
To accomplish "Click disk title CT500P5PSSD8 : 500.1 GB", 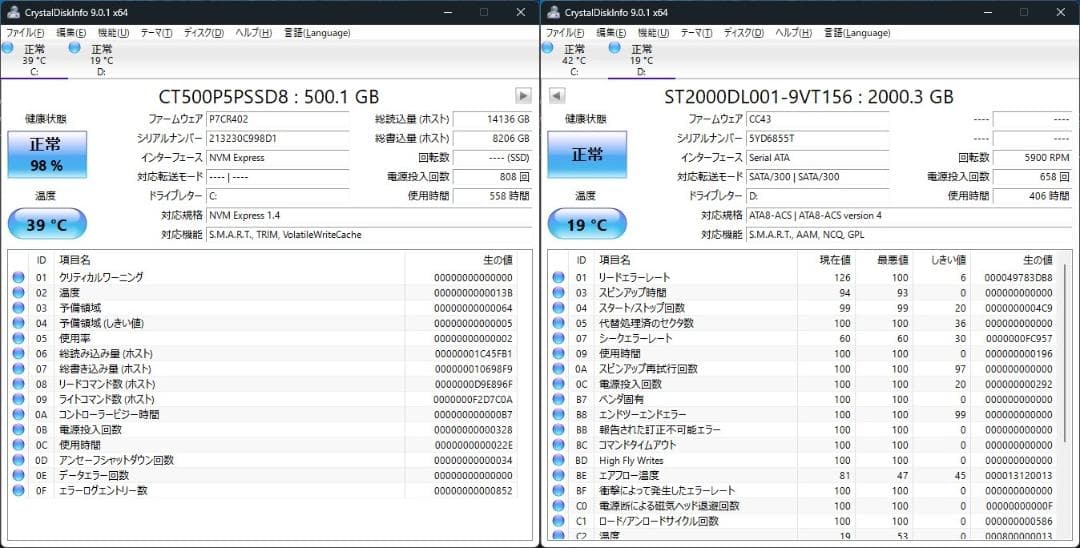I will click(x=269, y=96).
